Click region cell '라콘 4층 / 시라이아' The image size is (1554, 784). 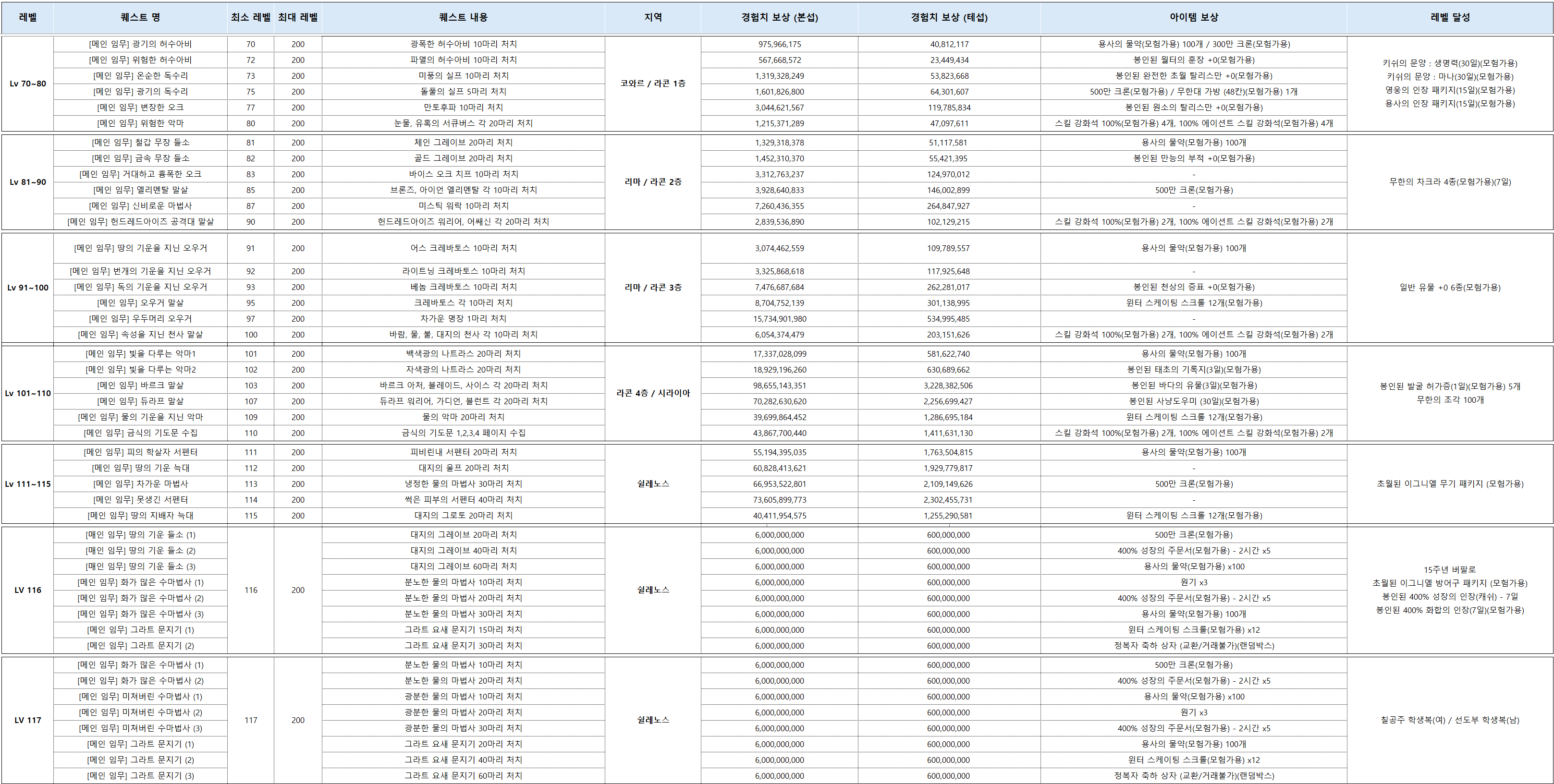pyautogui.click(x=653, y=393)
